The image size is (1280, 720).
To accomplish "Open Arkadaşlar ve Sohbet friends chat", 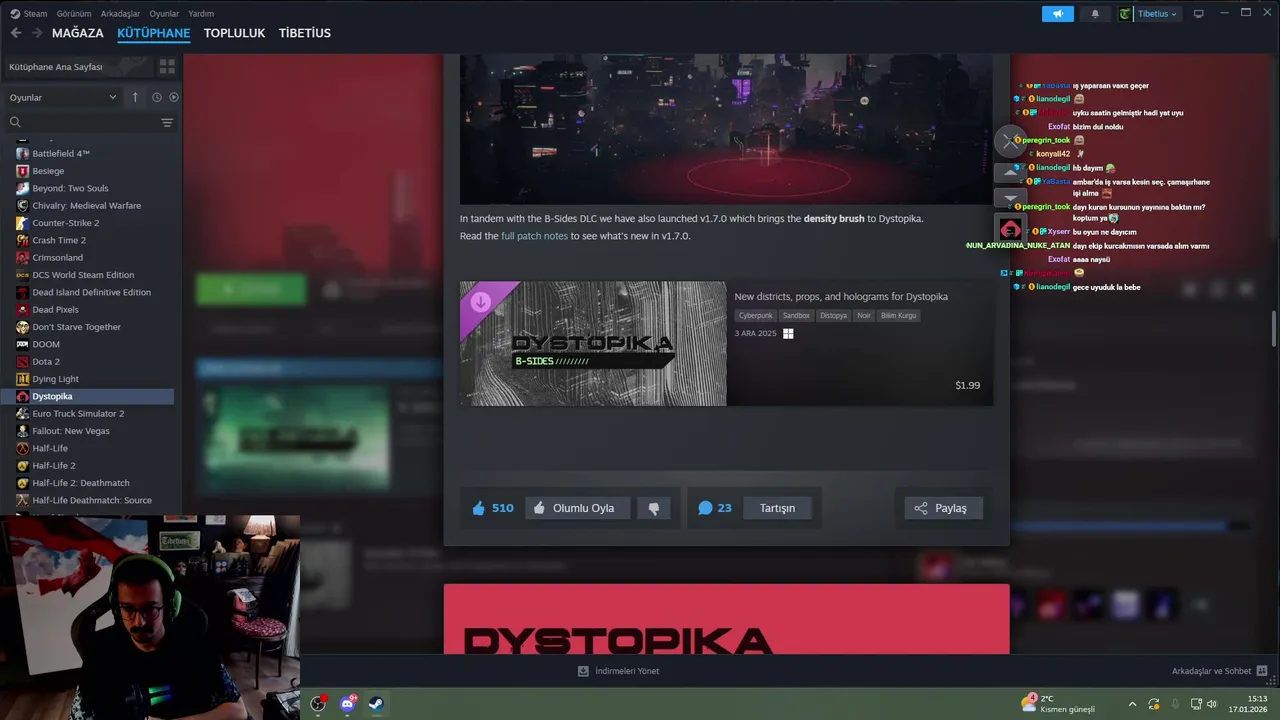I will tap(1220, 671).
